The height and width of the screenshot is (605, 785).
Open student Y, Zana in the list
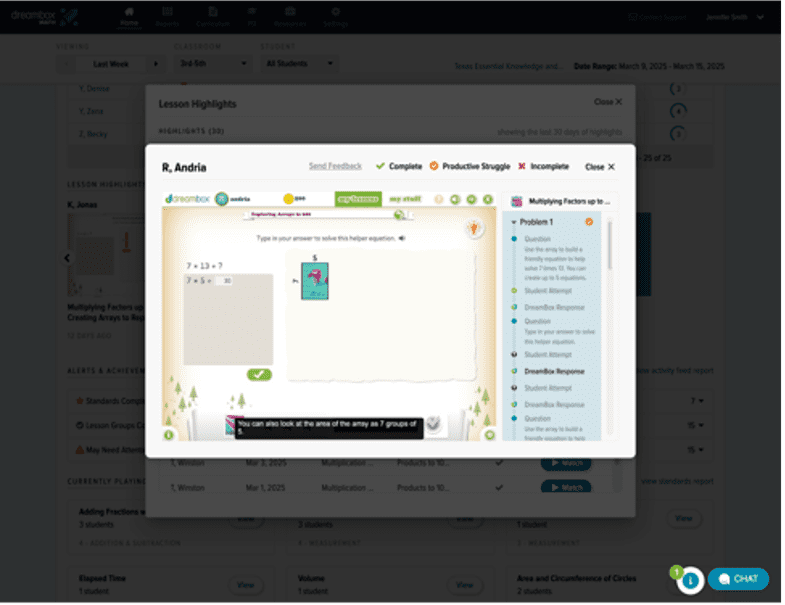91,111
